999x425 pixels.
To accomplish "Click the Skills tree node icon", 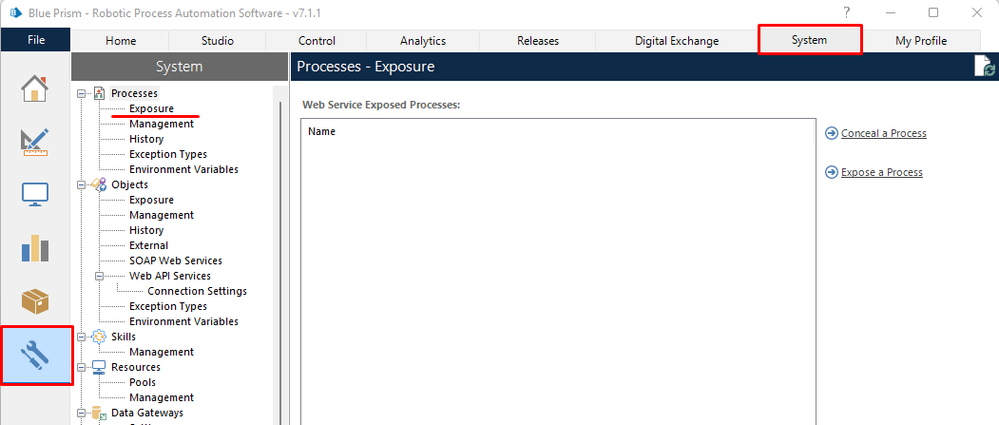I will [99, 336].
